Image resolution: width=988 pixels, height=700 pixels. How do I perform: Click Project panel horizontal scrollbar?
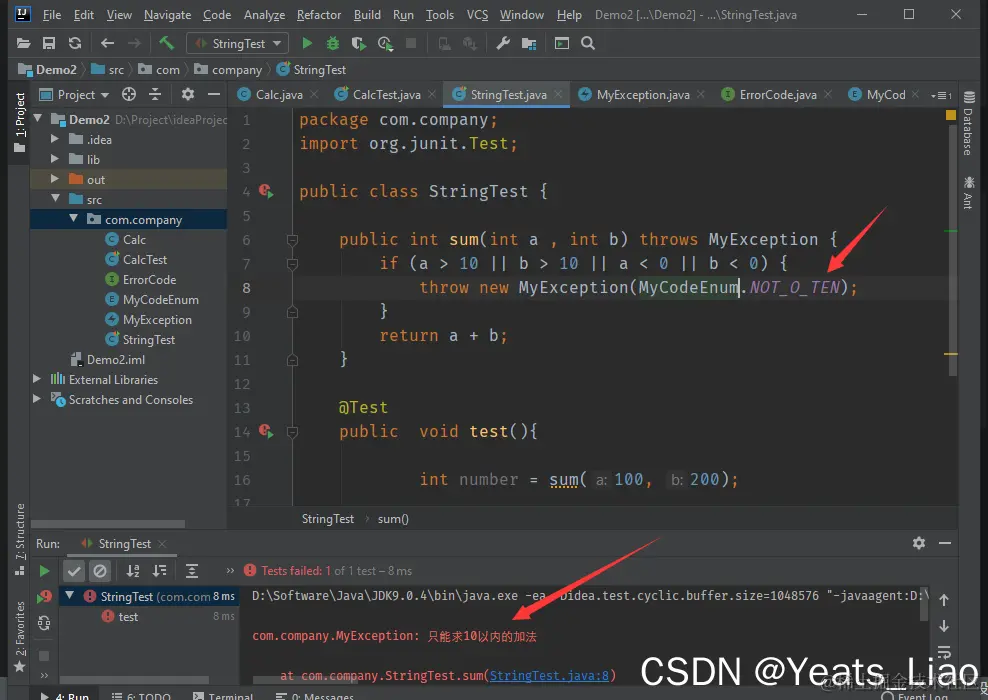108,524
